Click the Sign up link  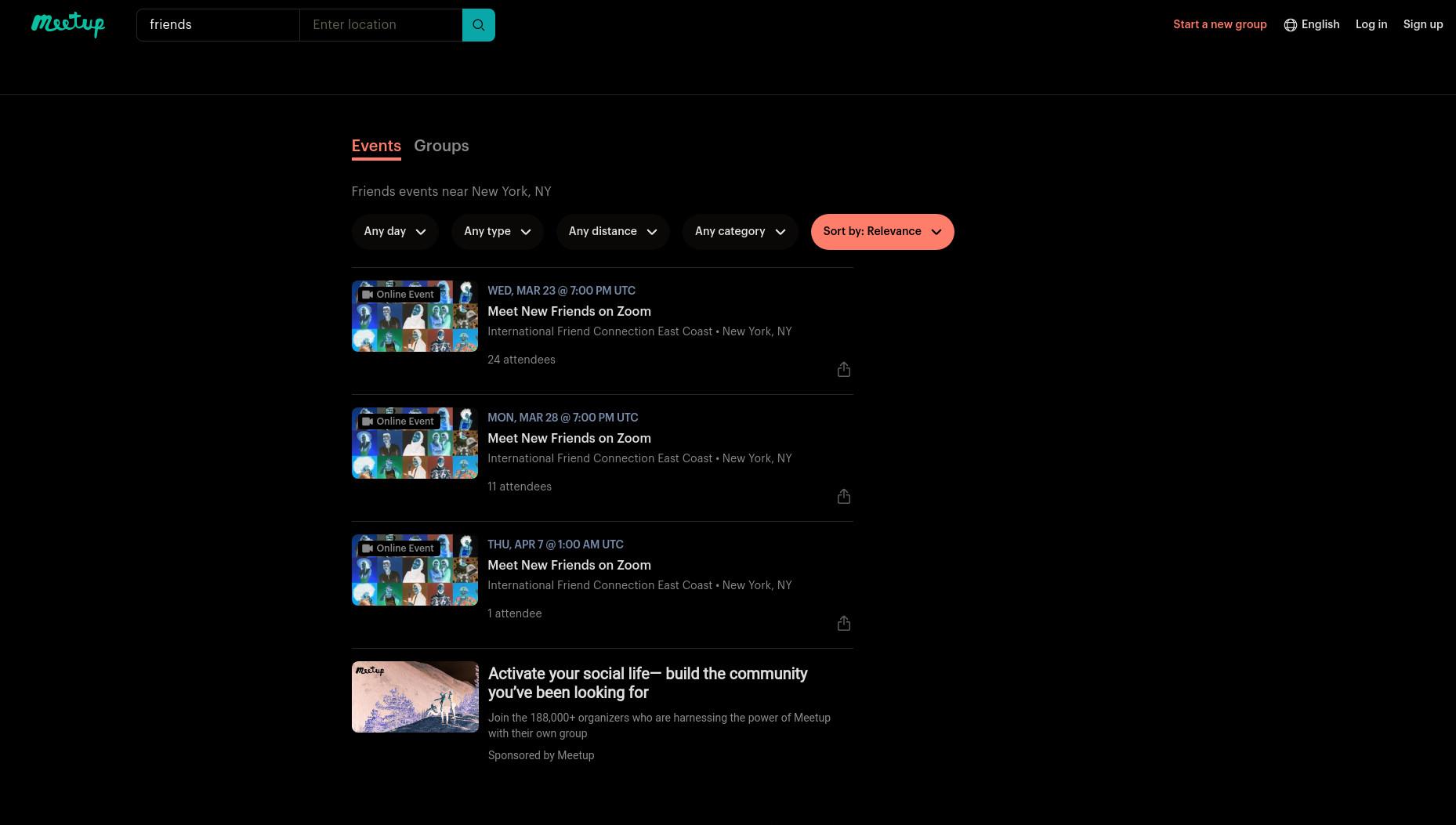click(x=1423, y=25)
